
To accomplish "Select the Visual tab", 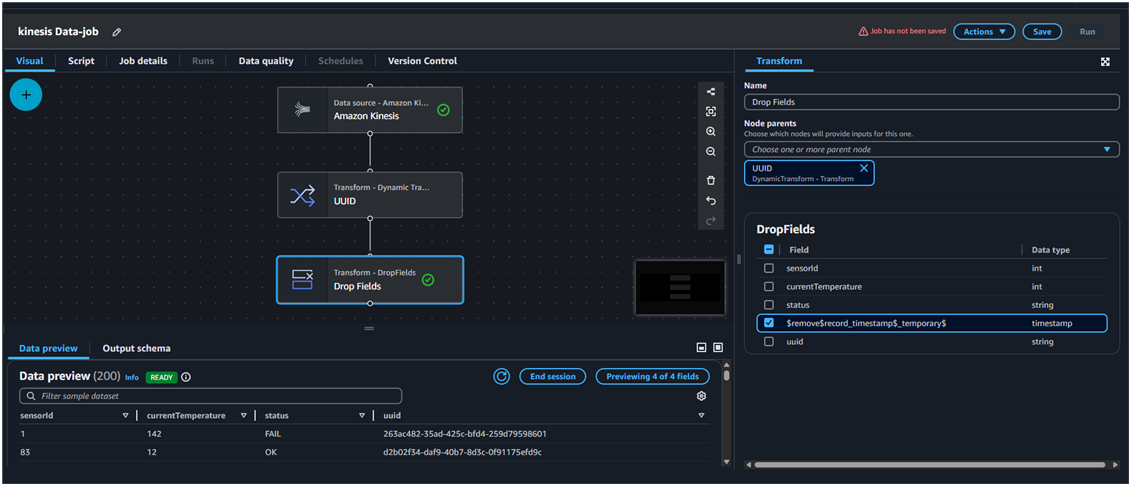I will pos(30,61).
